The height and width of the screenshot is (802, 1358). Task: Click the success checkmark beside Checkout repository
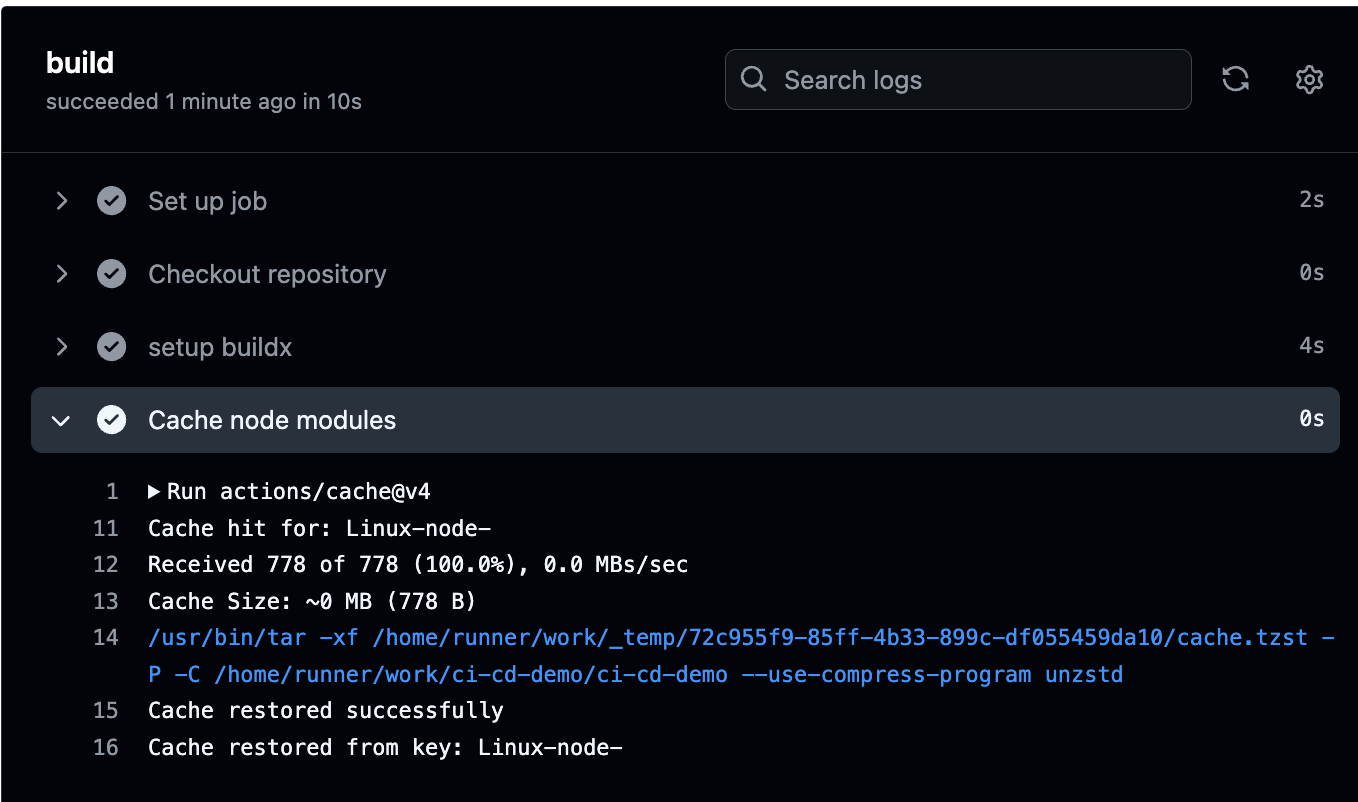[x=111, y=274]
